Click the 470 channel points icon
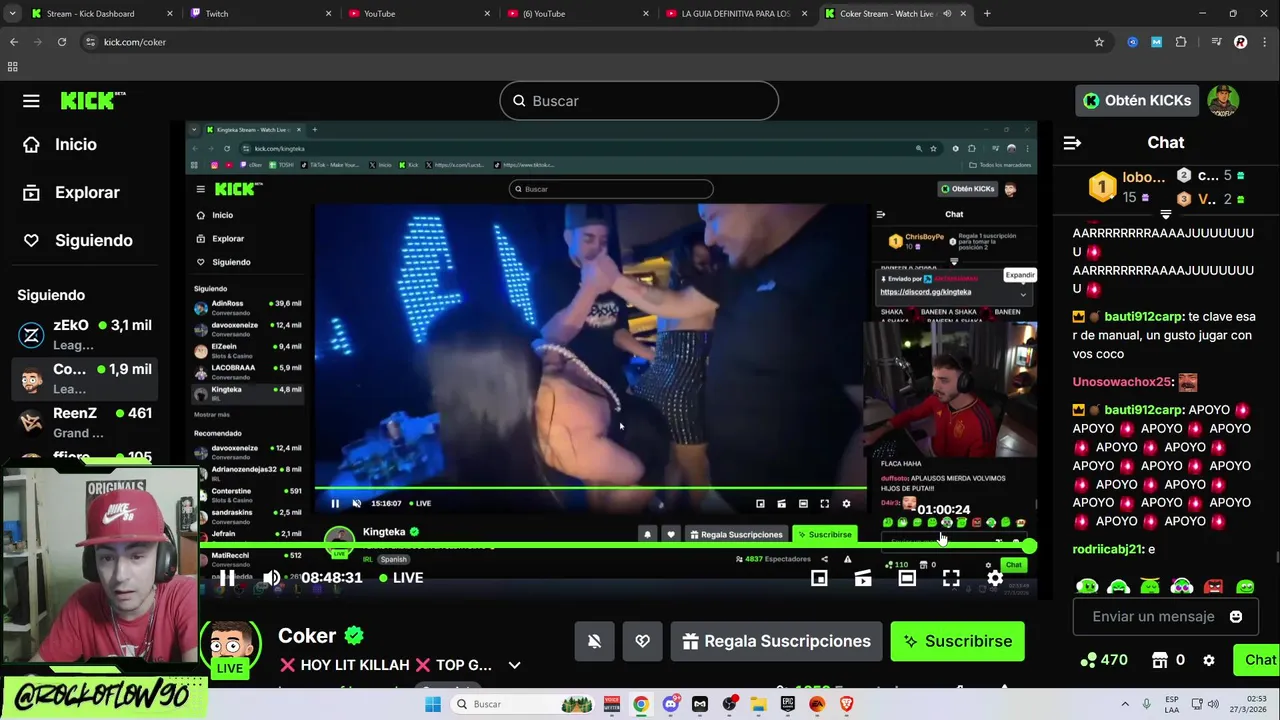Image resolution: width=1280 pixels, height=720 pixels. (x=1088, y=660)
